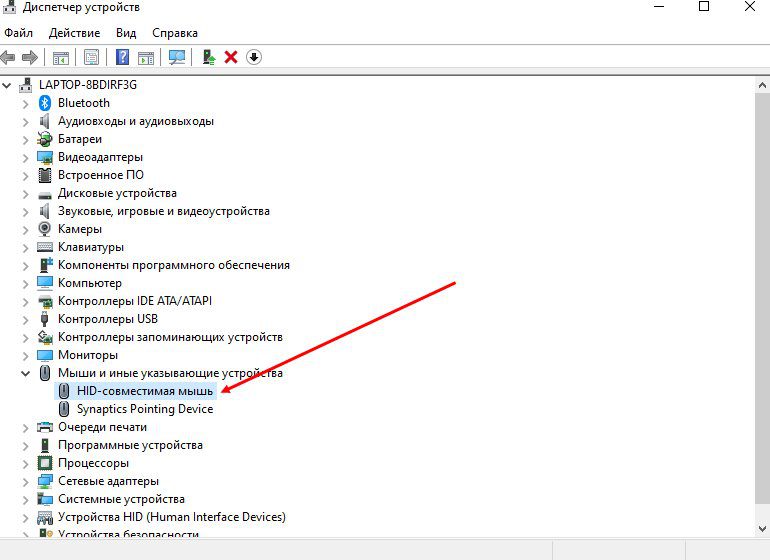Select the Мониторы category label
The image size is (770, 560).
point(88,355)
